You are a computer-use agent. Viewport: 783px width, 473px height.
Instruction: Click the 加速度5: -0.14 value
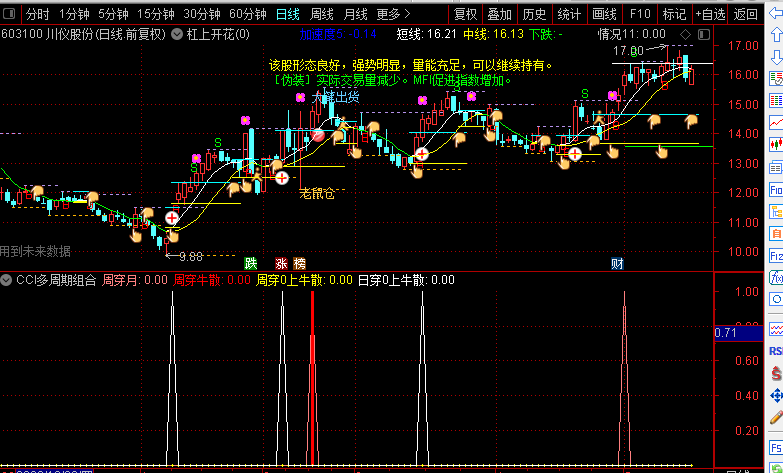tap(338, 34)
